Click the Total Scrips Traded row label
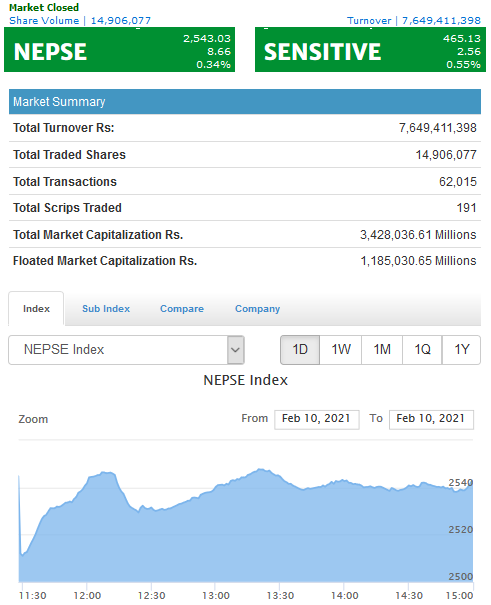The width and height of the screenshot is (491, 605). coord(67,208)
